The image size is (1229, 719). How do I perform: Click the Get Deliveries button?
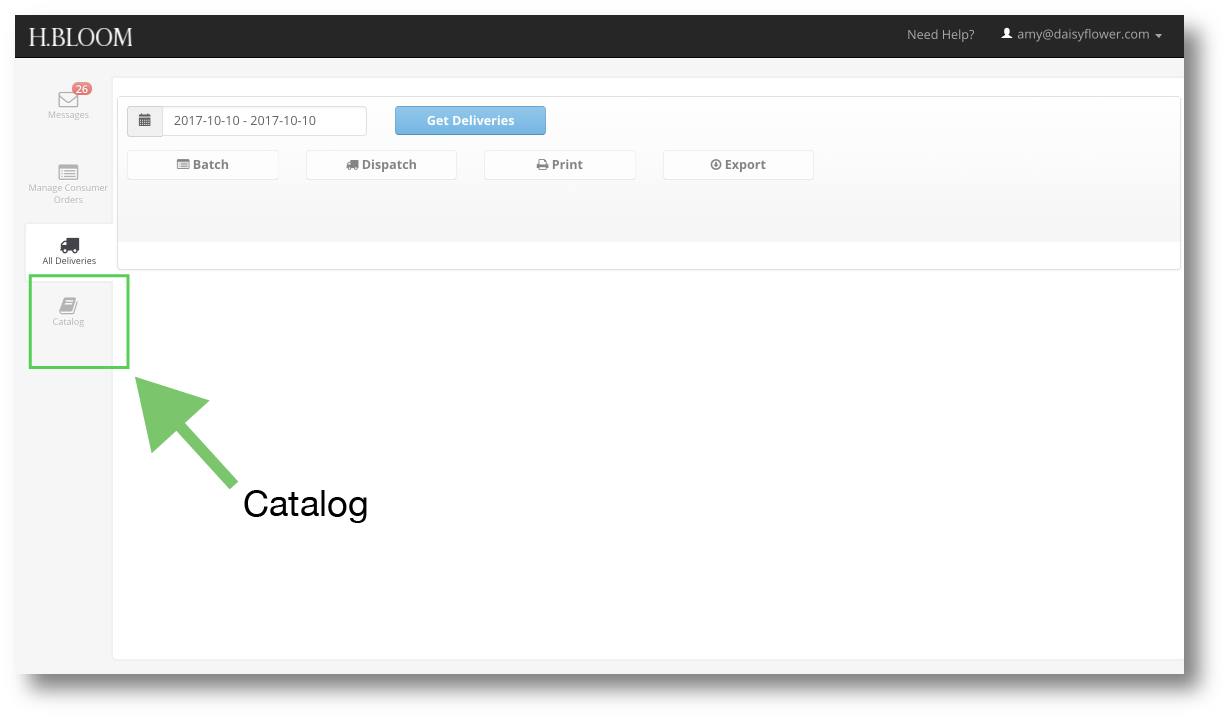click(x=470, y=121)
